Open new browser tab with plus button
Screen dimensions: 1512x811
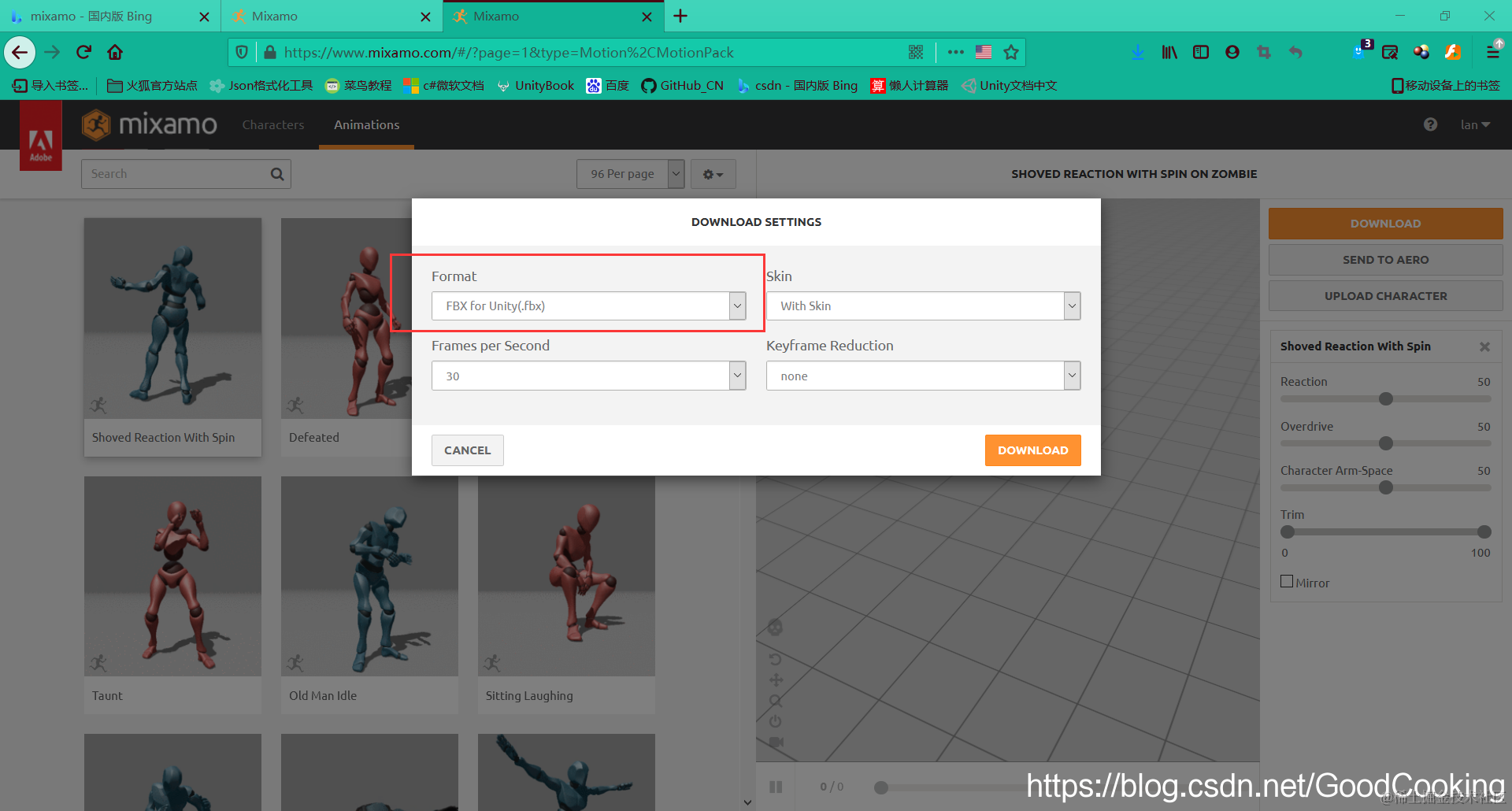click(x=680, y=16)
